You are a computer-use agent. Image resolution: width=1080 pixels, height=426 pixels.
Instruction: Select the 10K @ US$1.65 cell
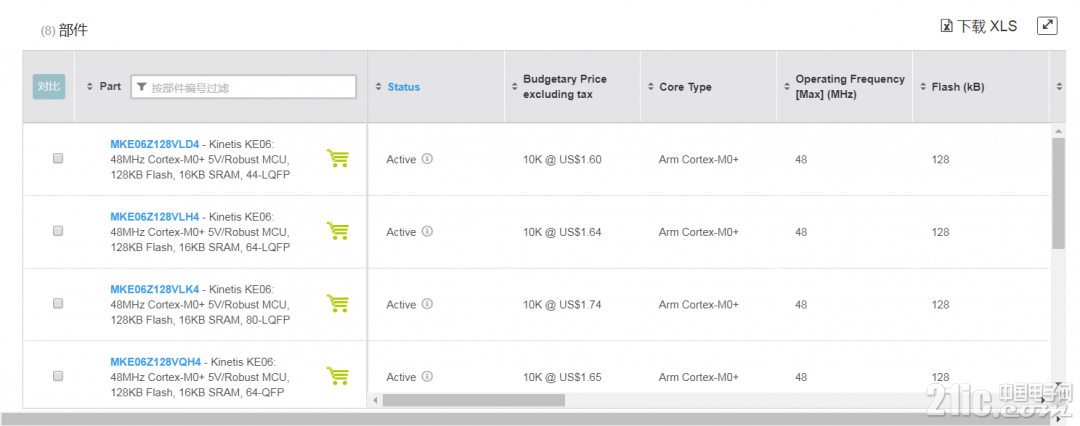click(x=562, y=376)
